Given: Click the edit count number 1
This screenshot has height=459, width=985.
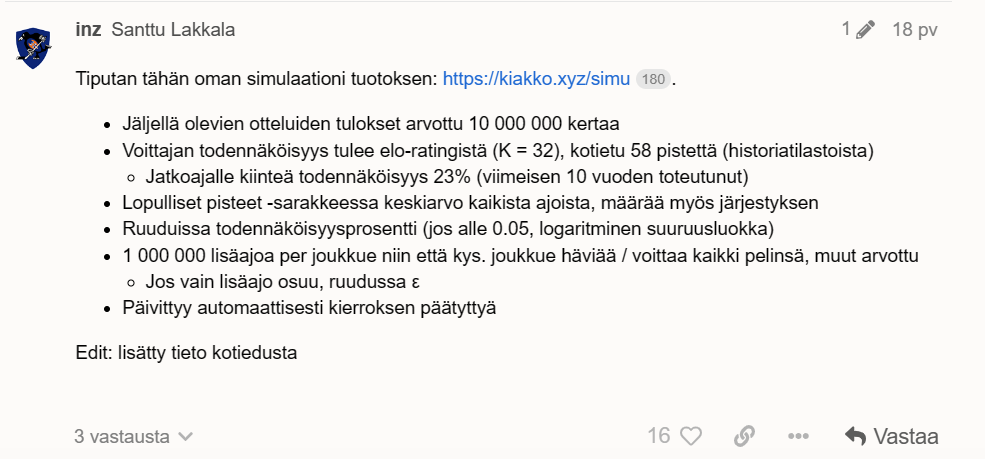Looking at the screenshot, I should coord(846,30).
